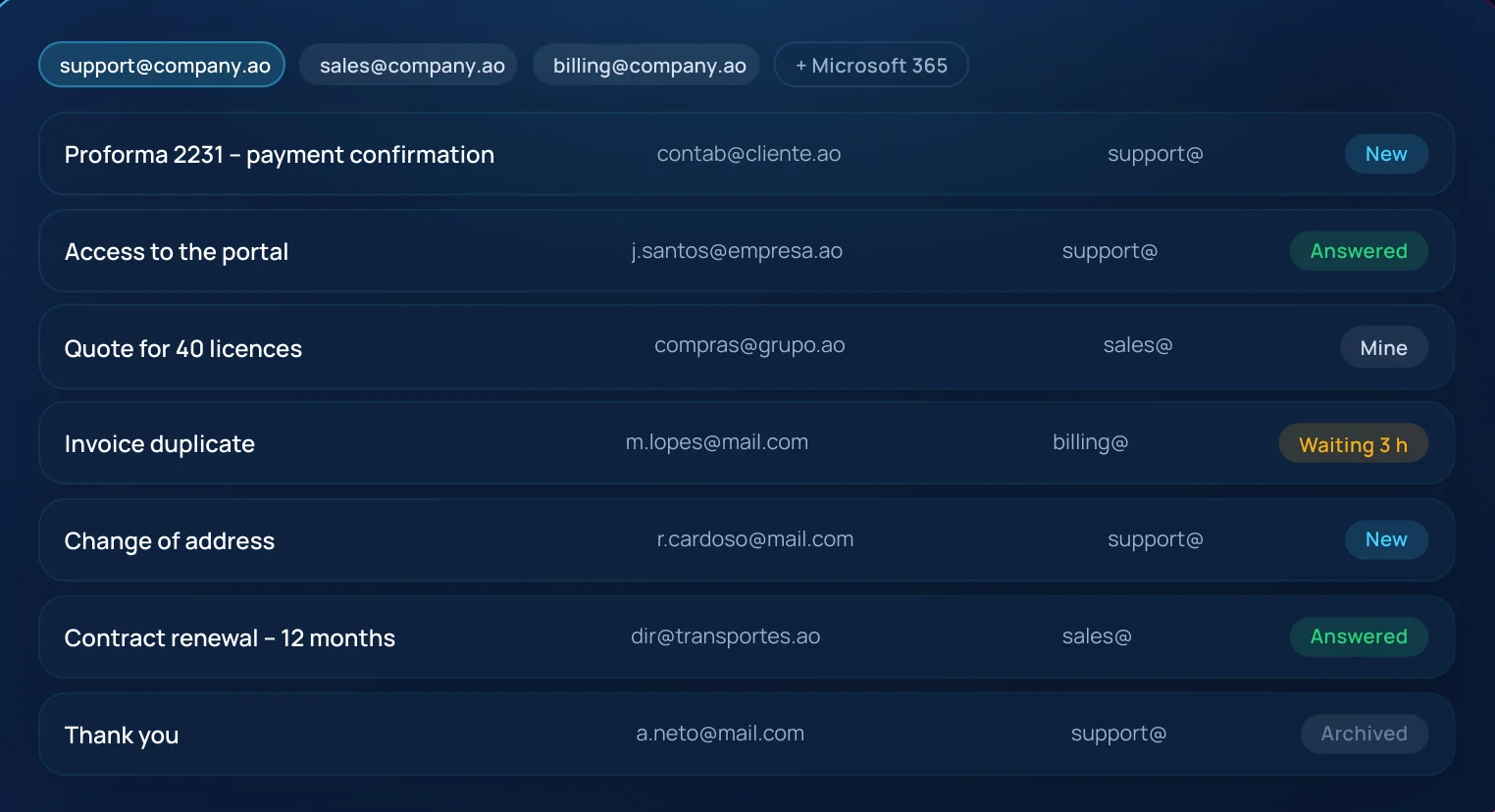Open the Change of address email
This screenshot has width=1495, height=812.
pyautogui.click(x=747, y=540)
